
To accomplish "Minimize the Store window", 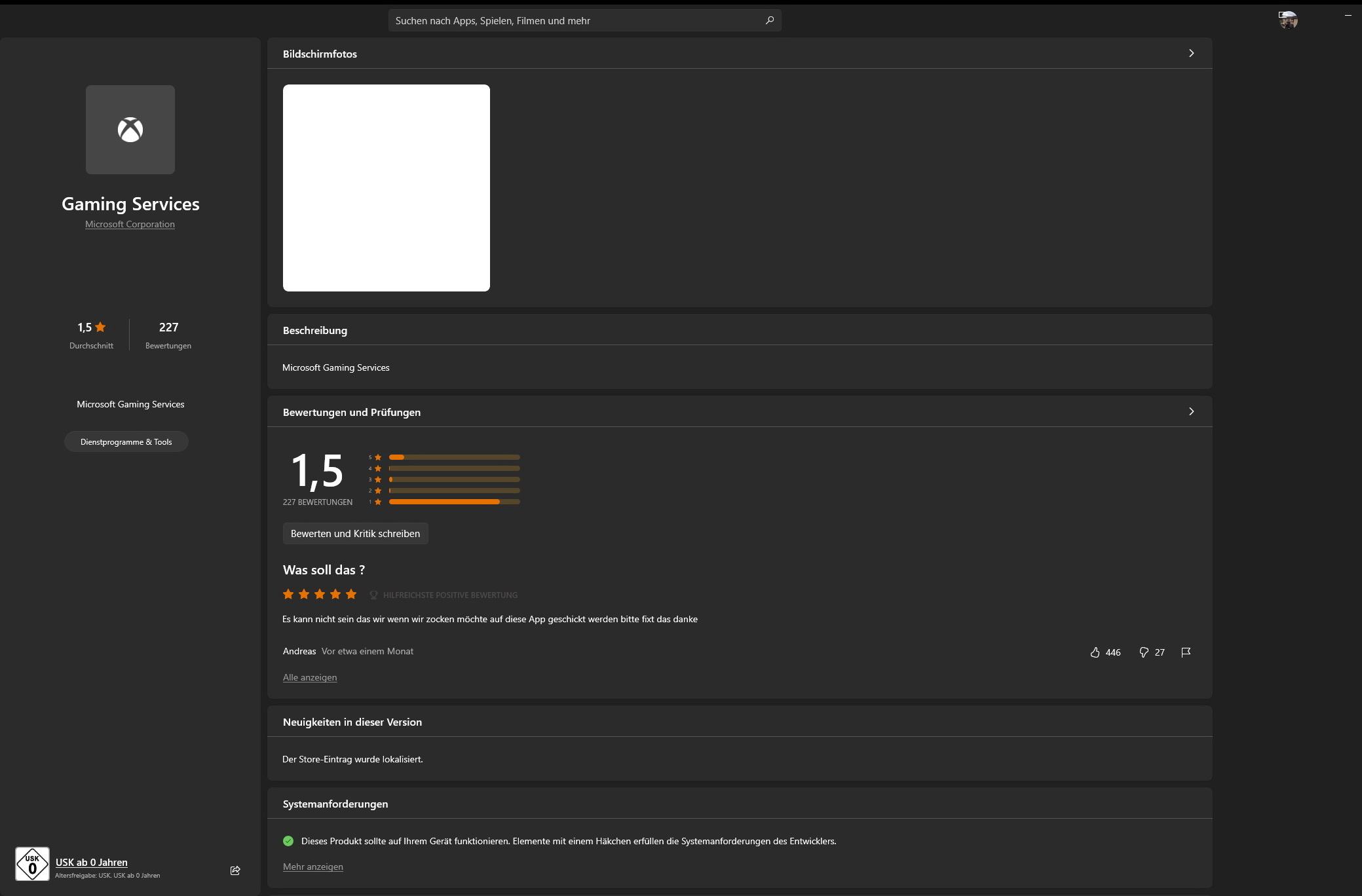I will pos(1348,15).
